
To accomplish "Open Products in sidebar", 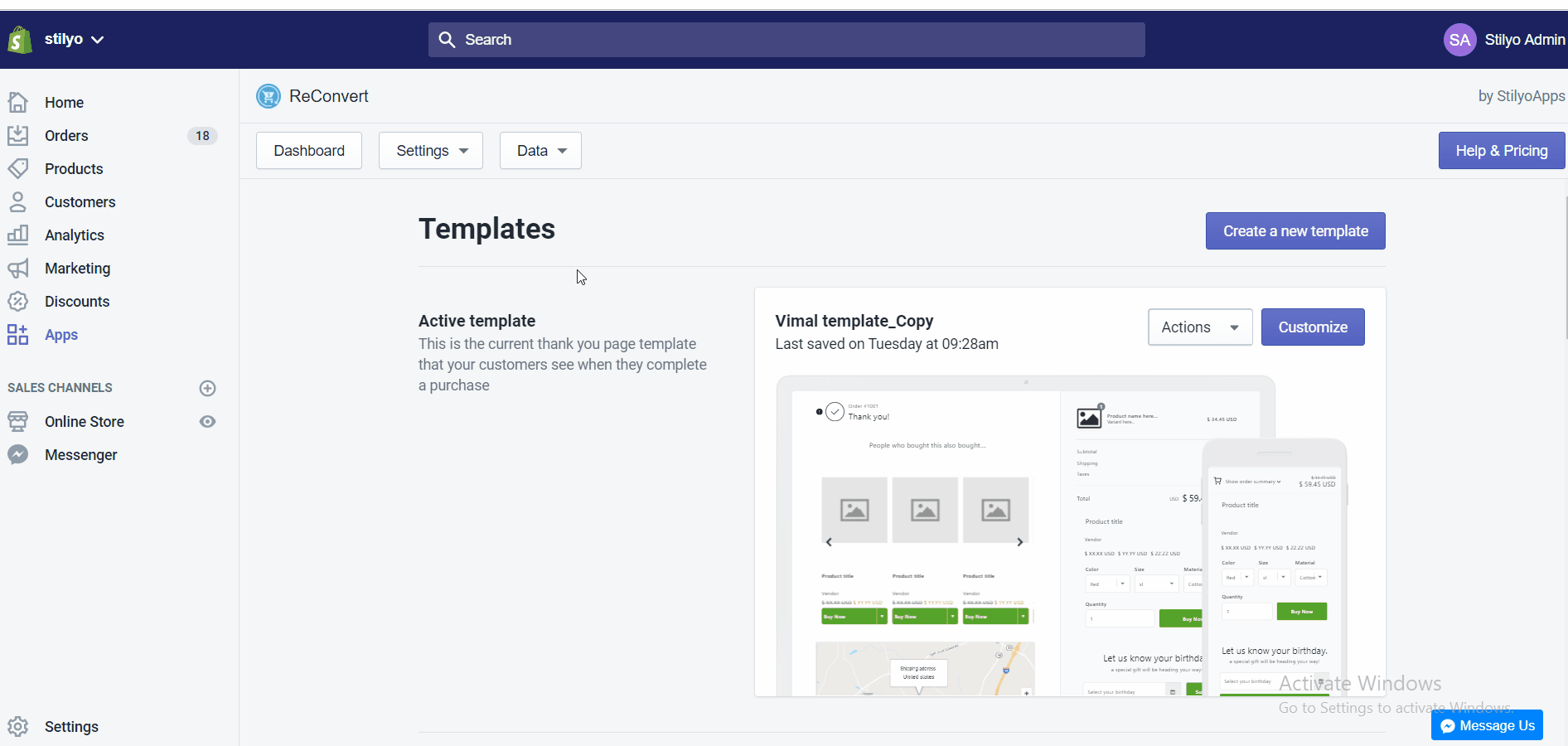I will point(74,169).
